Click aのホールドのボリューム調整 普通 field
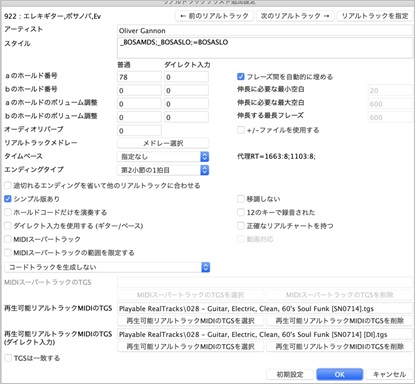 coord(139,104)
